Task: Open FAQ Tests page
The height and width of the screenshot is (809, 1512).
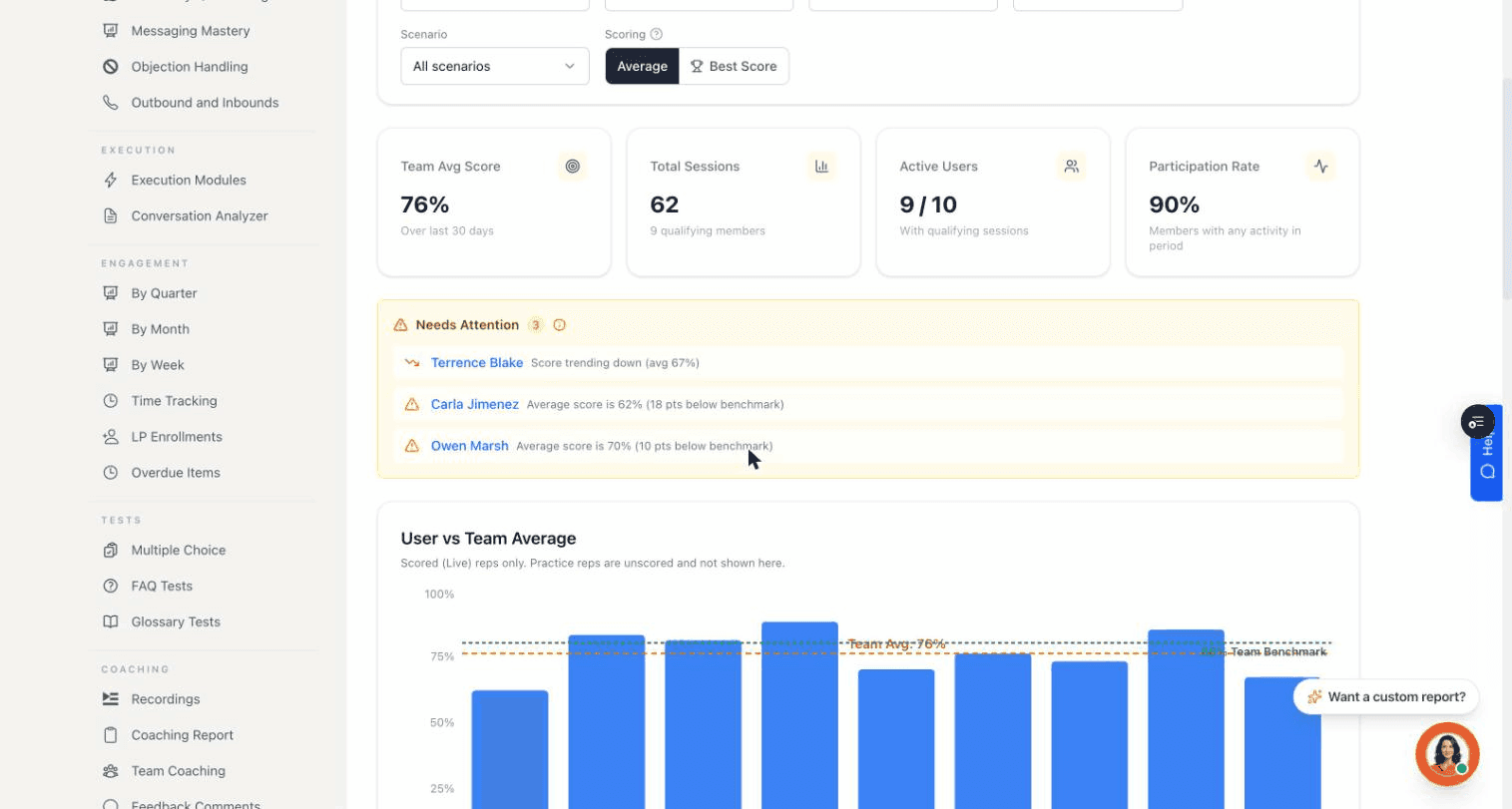Action: [x=162, y=587]
